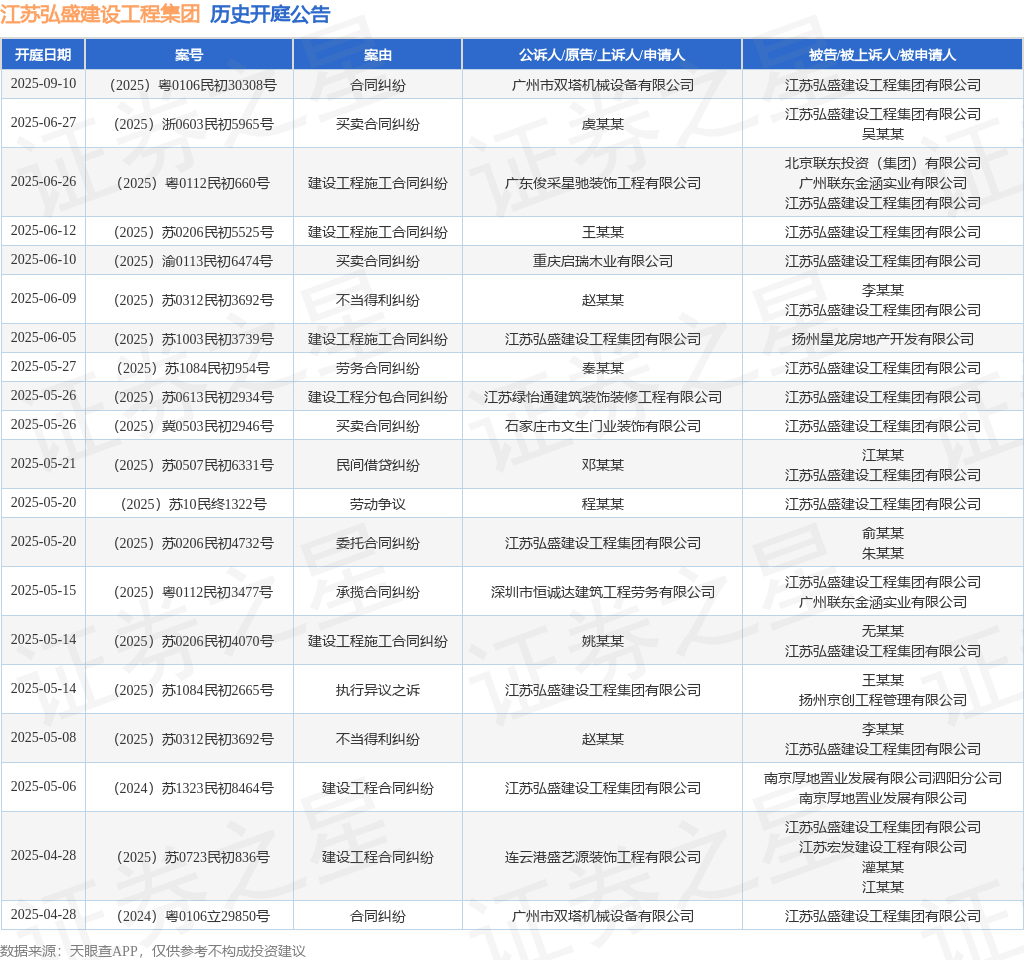The width and height of the screenshot is (1024, 960).
Task: Select plaintiff 石家庄市文生门业装饰有限公司
Action: tap(602, 426)
